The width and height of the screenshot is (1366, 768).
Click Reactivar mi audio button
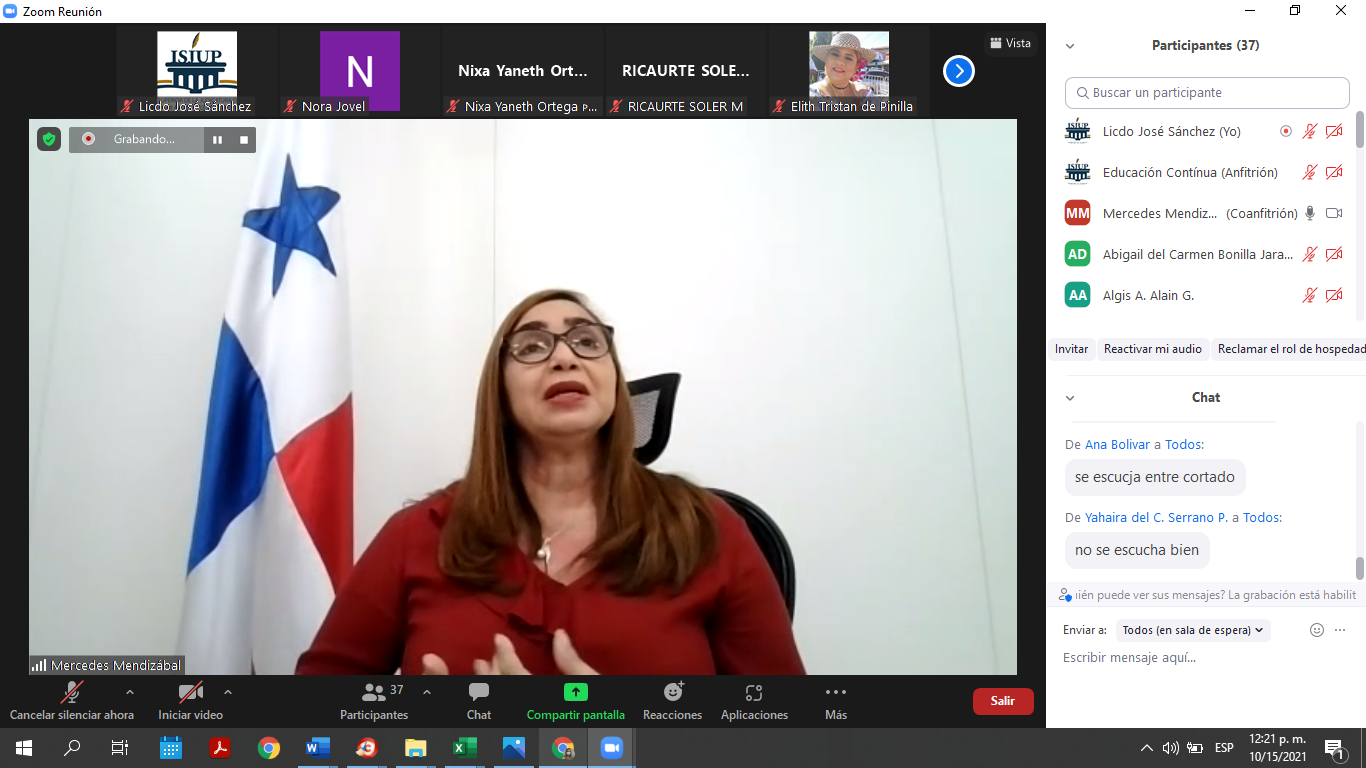[x=1152, y=349]
